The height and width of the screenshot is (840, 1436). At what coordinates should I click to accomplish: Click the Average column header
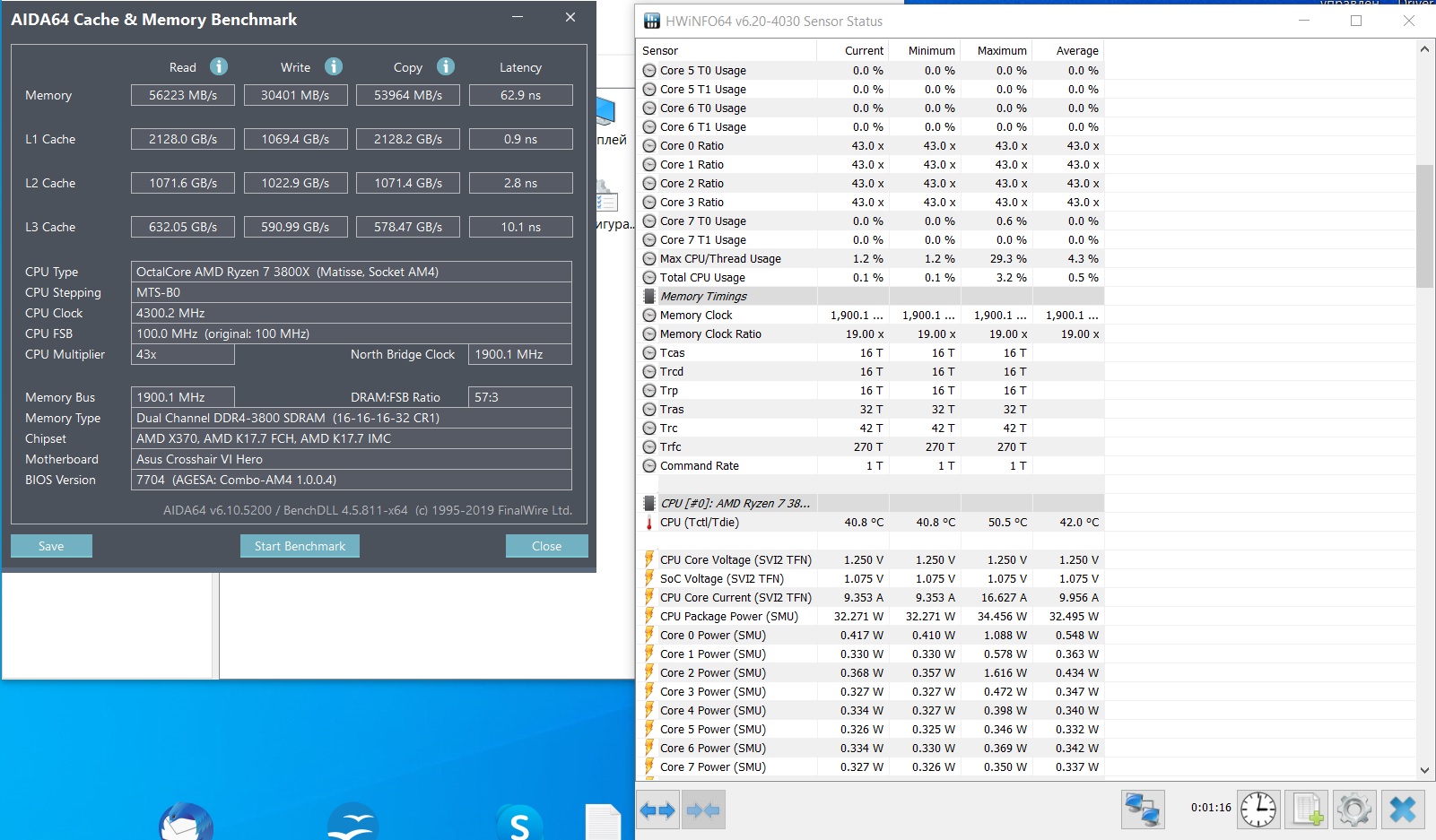tap(1067, 50)
